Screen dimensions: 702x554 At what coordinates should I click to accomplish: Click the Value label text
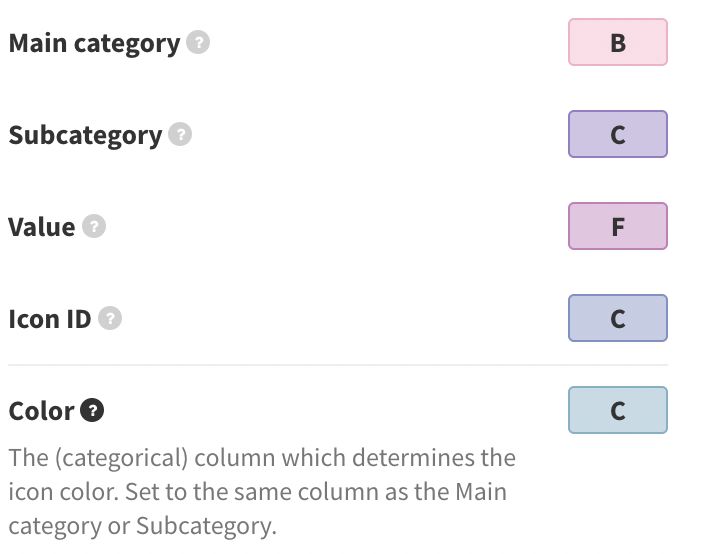[42, 227]
